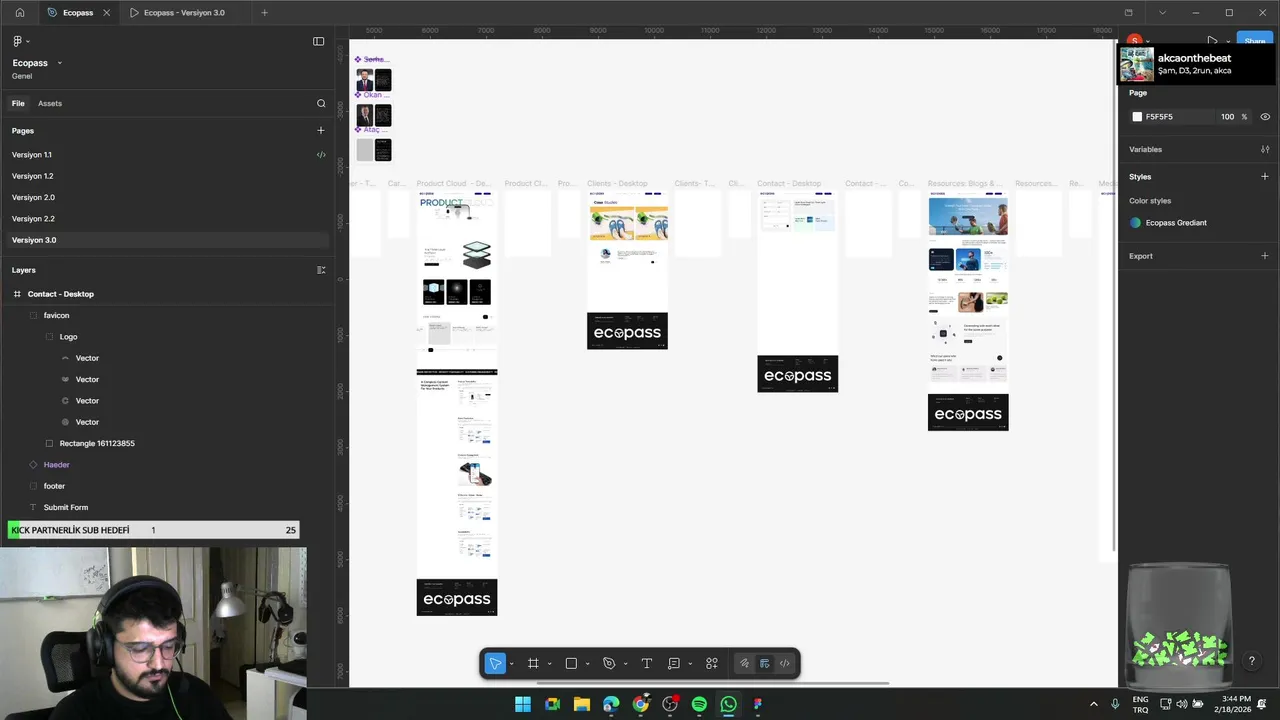
Task: Toggle the minimize UI sidebar icon
Action: point(318,41)
